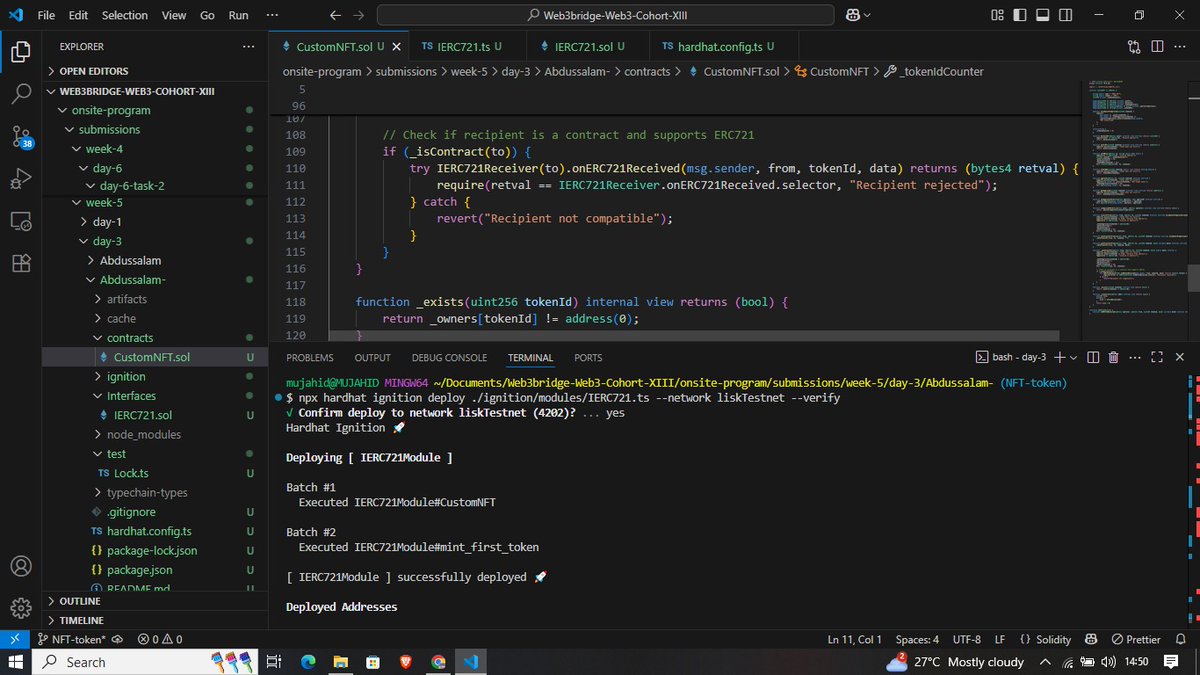Viewport: 1200px width, 675px height.
Task: Click the remote window indicator in status bar
Action: 14,639
